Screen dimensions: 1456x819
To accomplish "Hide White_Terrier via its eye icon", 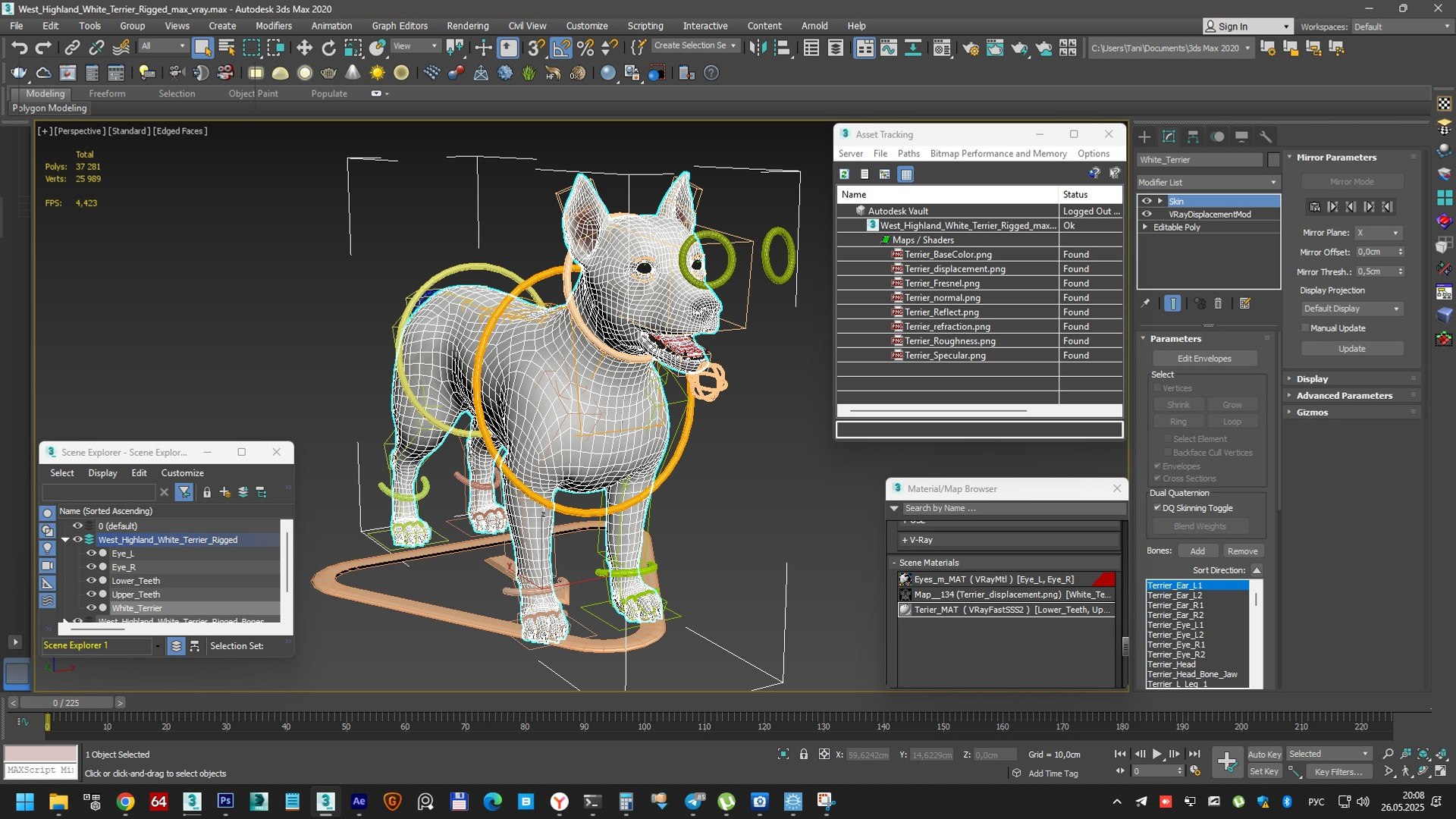I will click(x=91, y=607).
